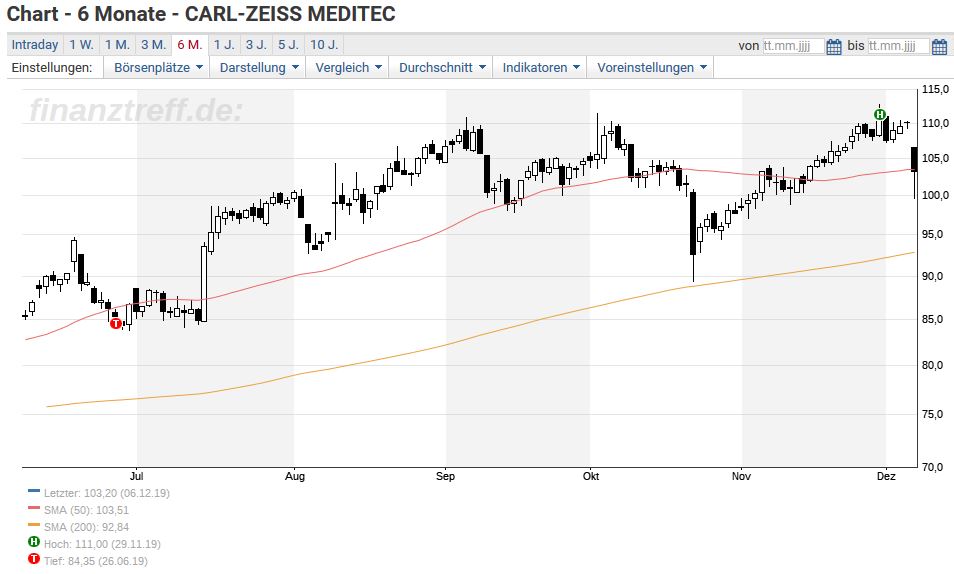Open the calendar picker next to bis field
The image size is (954, 574).
pos(939,46)
